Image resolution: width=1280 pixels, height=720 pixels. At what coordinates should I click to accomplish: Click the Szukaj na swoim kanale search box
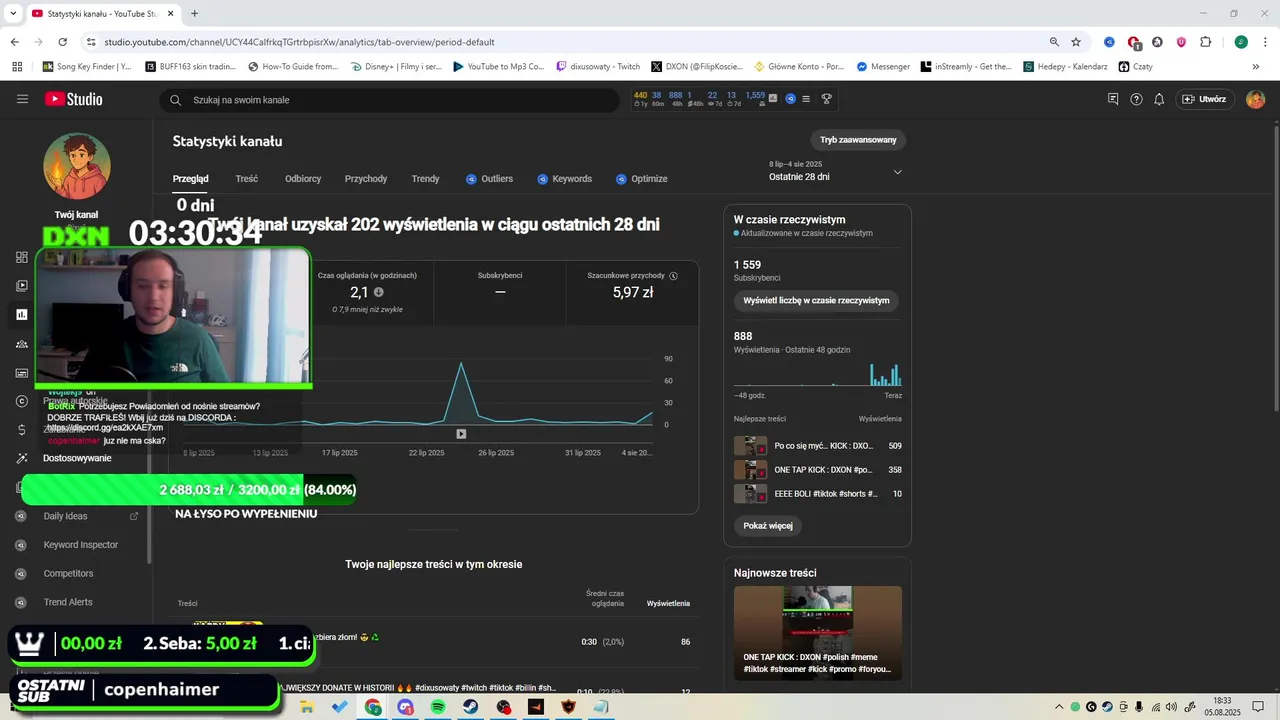[x=390, y=100]
